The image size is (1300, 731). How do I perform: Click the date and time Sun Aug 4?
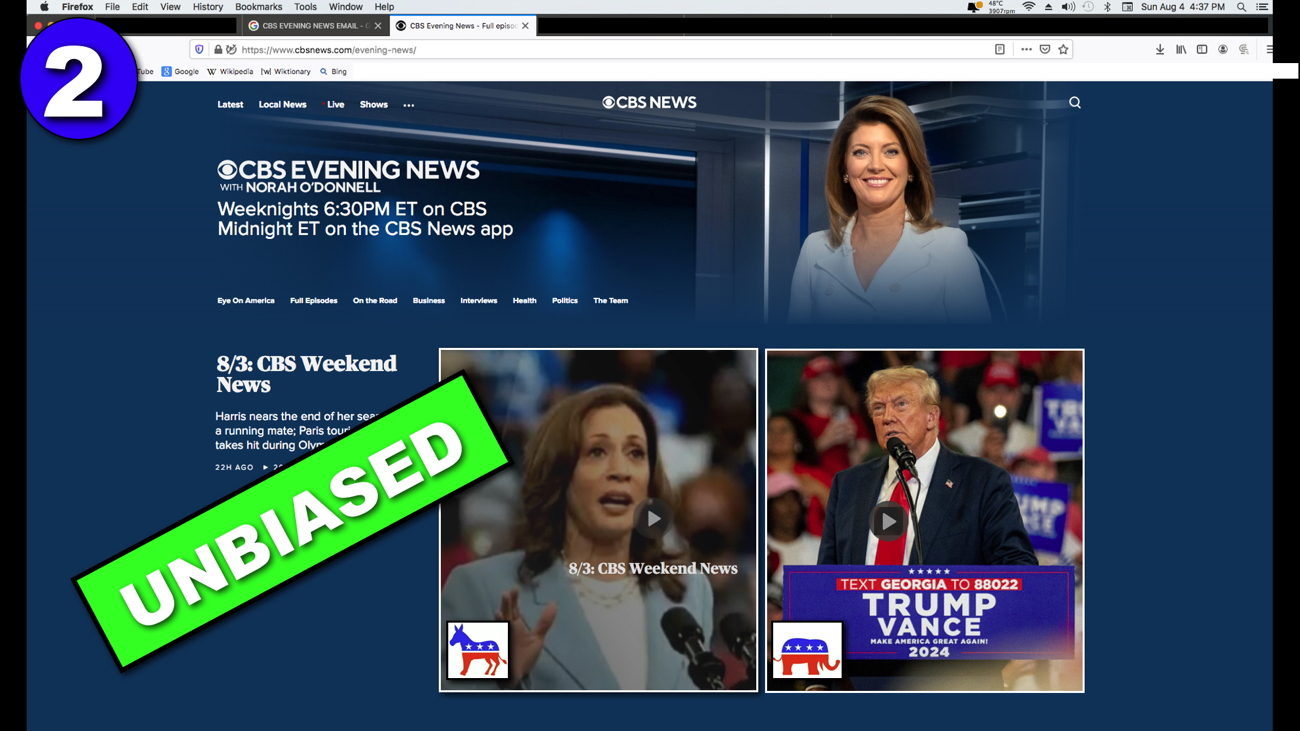point(1182,7)
